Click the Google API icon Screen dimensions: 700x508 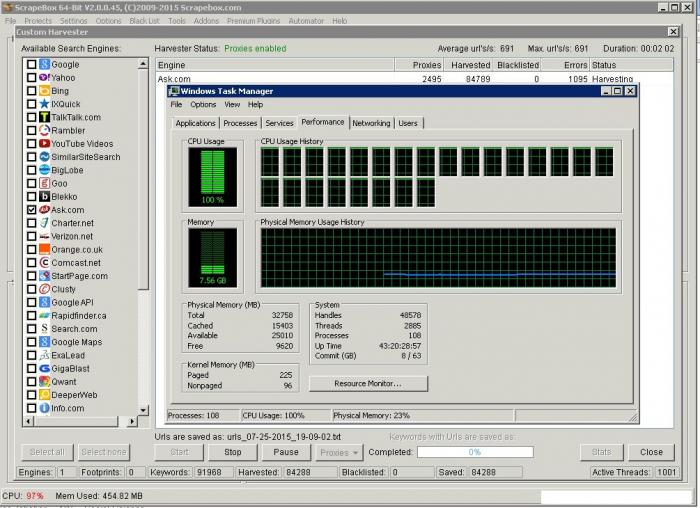tap(44, 302)
